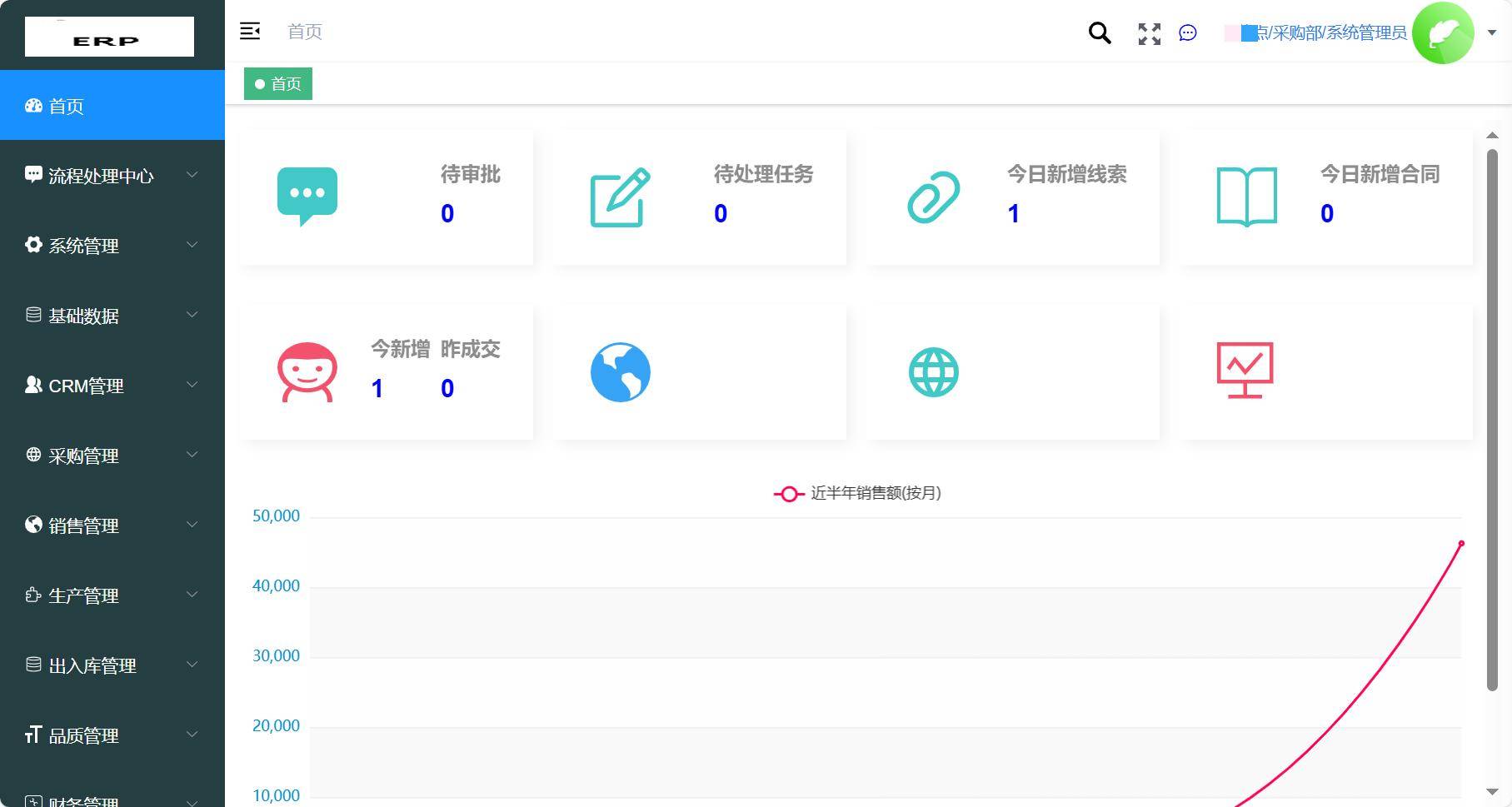The height and width of the screenshot is (807, 1512).
Task: Click the 待审批 count value
Action: 447,214
